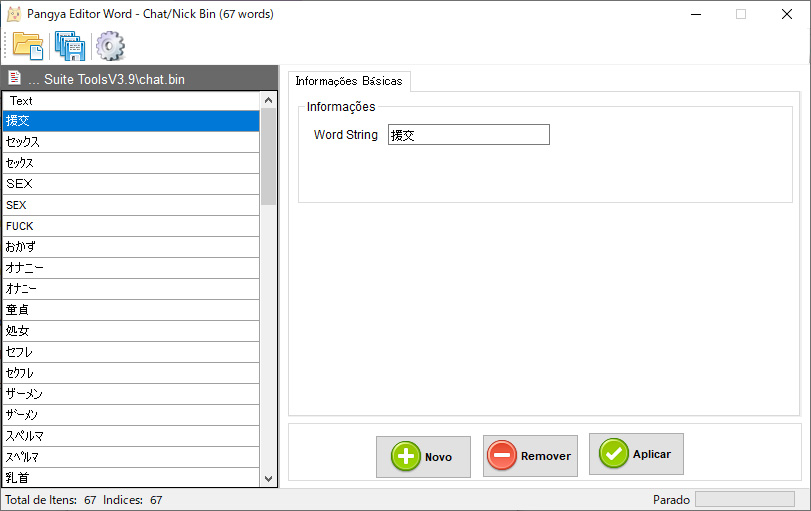Save all using the floppy disks icon
Screen dimensions: 811x511
tap(70, 46)
